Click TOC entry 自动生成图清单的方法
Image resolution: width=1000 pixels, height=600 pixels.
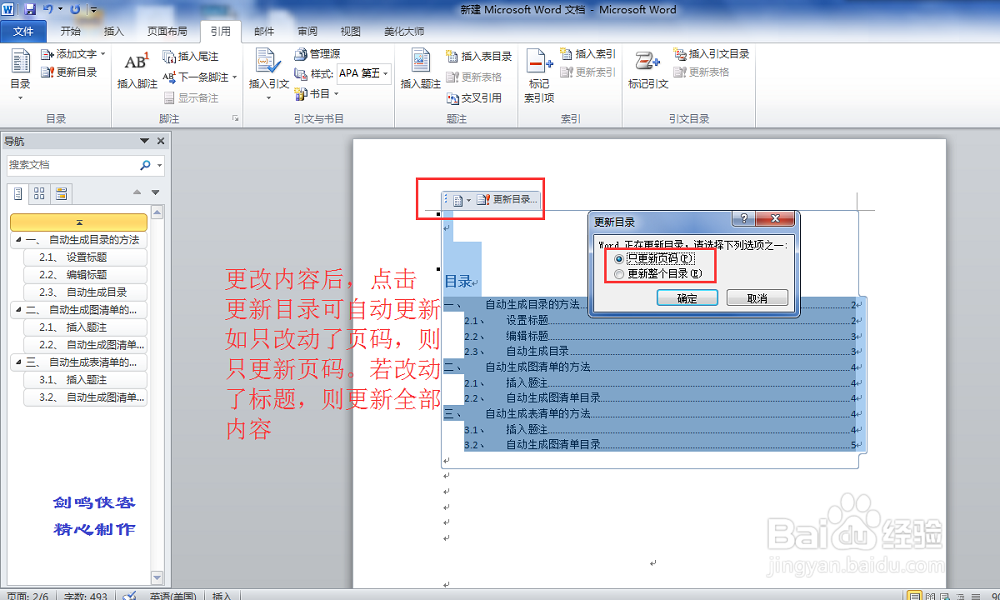(x=538, y=367)
